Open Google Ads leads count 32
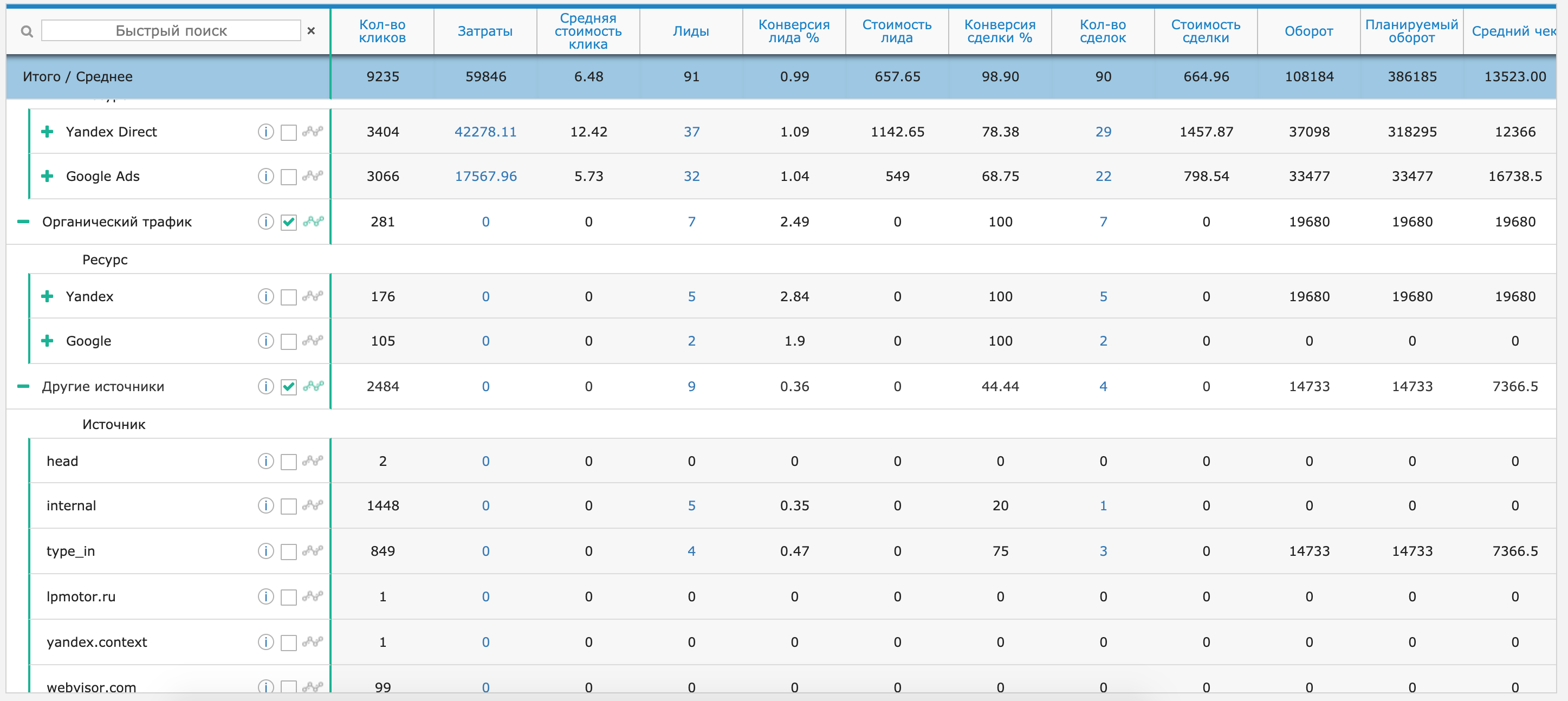The width and height of the screenshot is (1568, 701). (691, 177)
